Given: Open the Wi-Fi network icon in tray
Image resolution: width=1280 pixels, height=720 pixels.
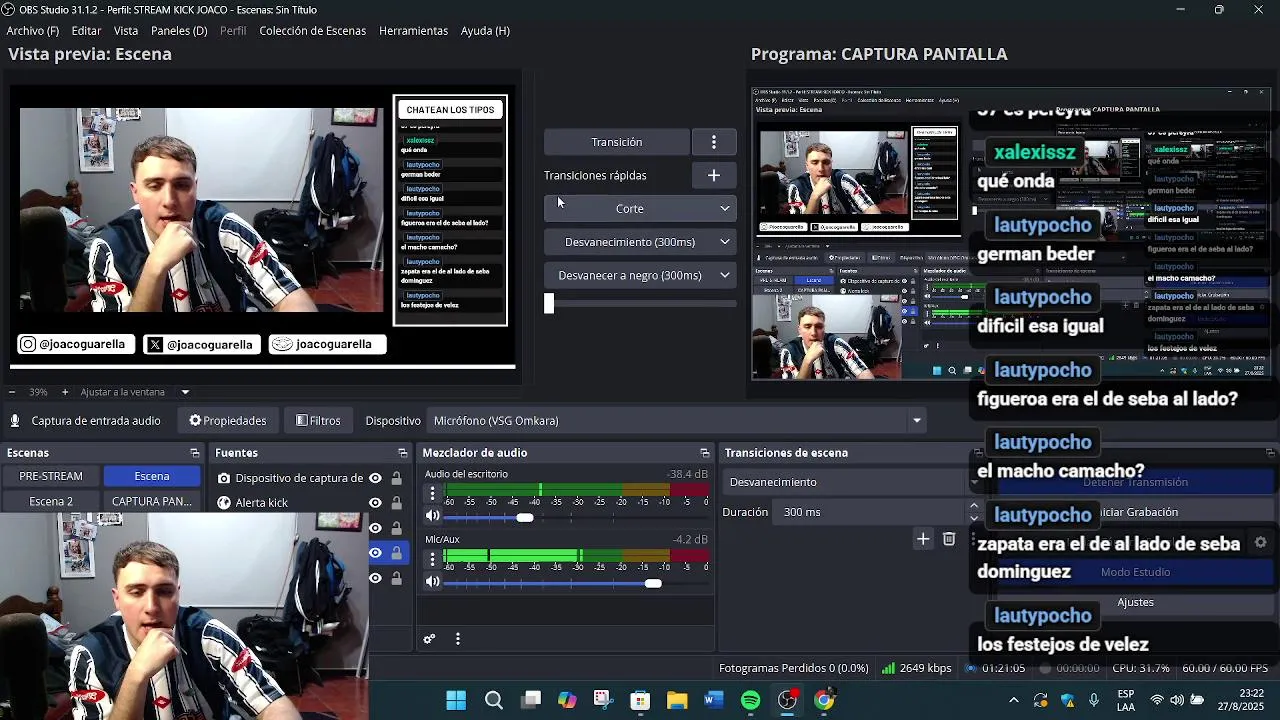Looking at the screenshot, I should (1157, 700).
